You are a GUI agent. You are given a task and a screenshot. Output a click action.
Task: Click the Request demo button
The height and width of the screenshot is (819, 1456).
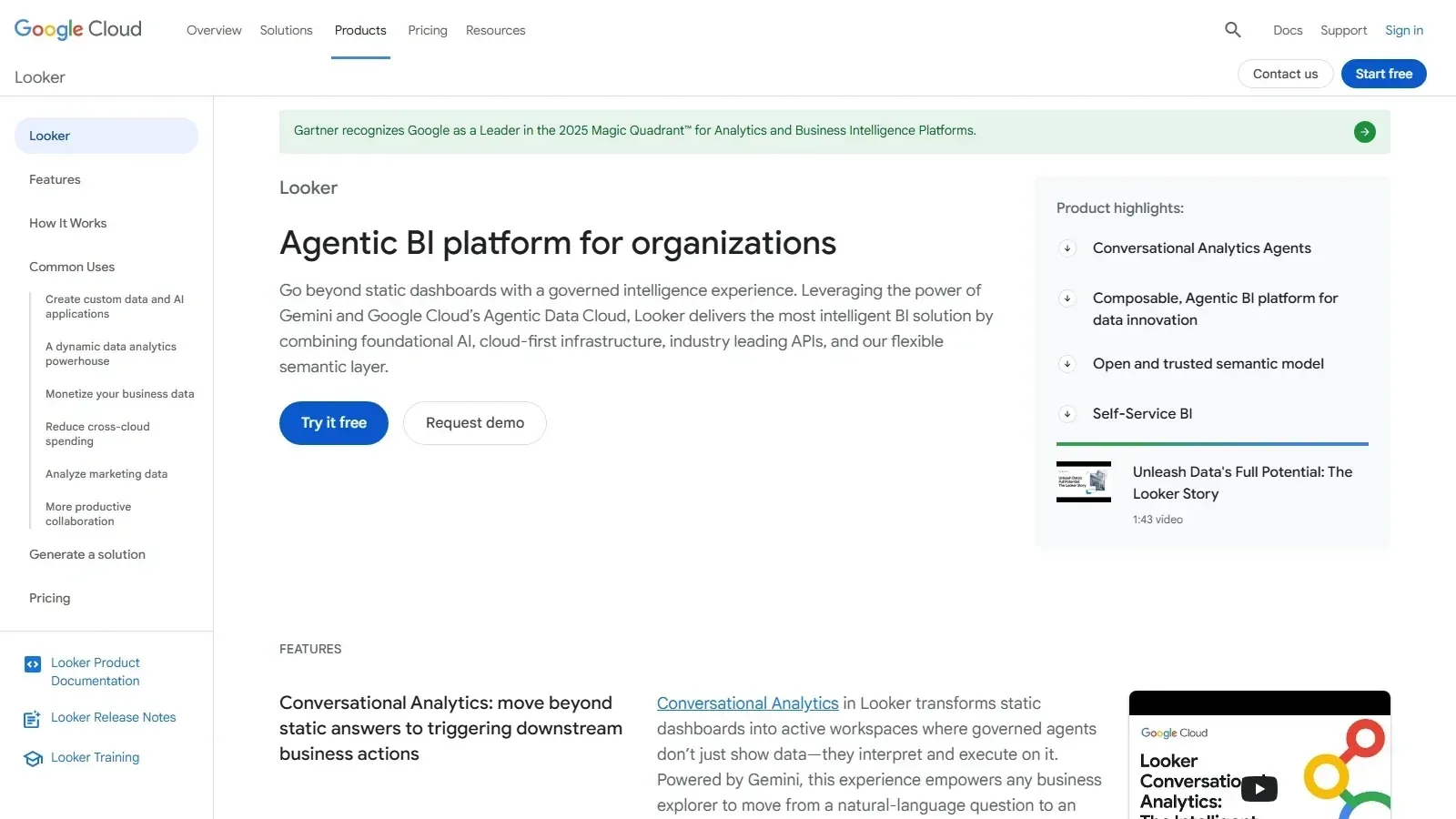(x=475, y=423)
